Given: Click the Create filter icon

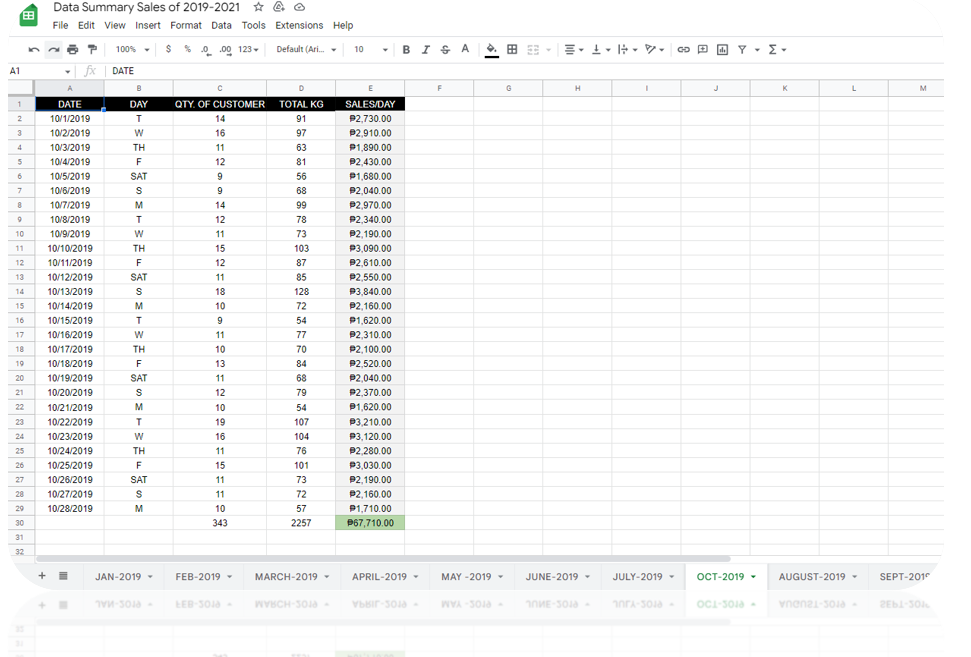Looking at the screenshot, I should coord(742,50).
